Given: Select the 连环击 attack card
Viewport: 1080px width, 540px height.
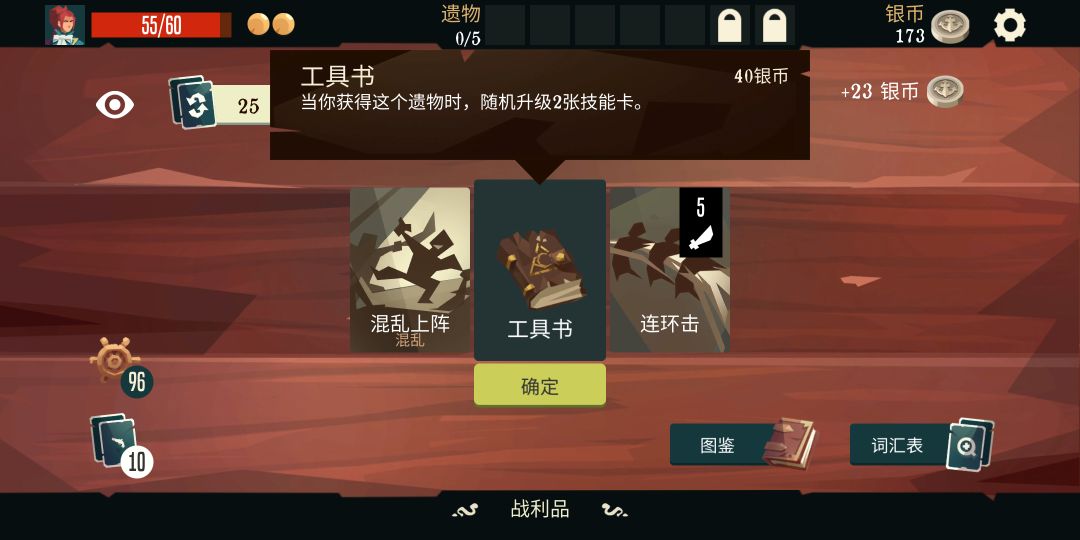Looking at the screenshot, I should 669,270.
